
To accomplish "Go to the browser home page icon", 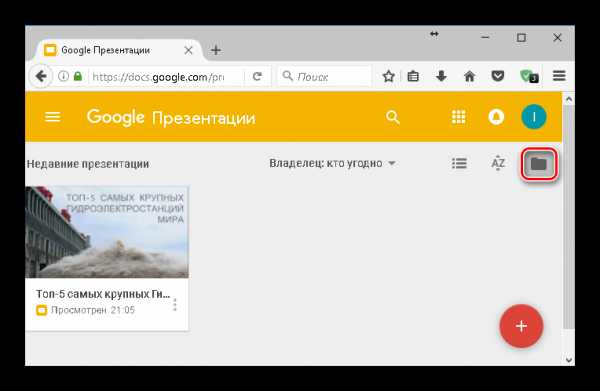I will coord(470,76).
